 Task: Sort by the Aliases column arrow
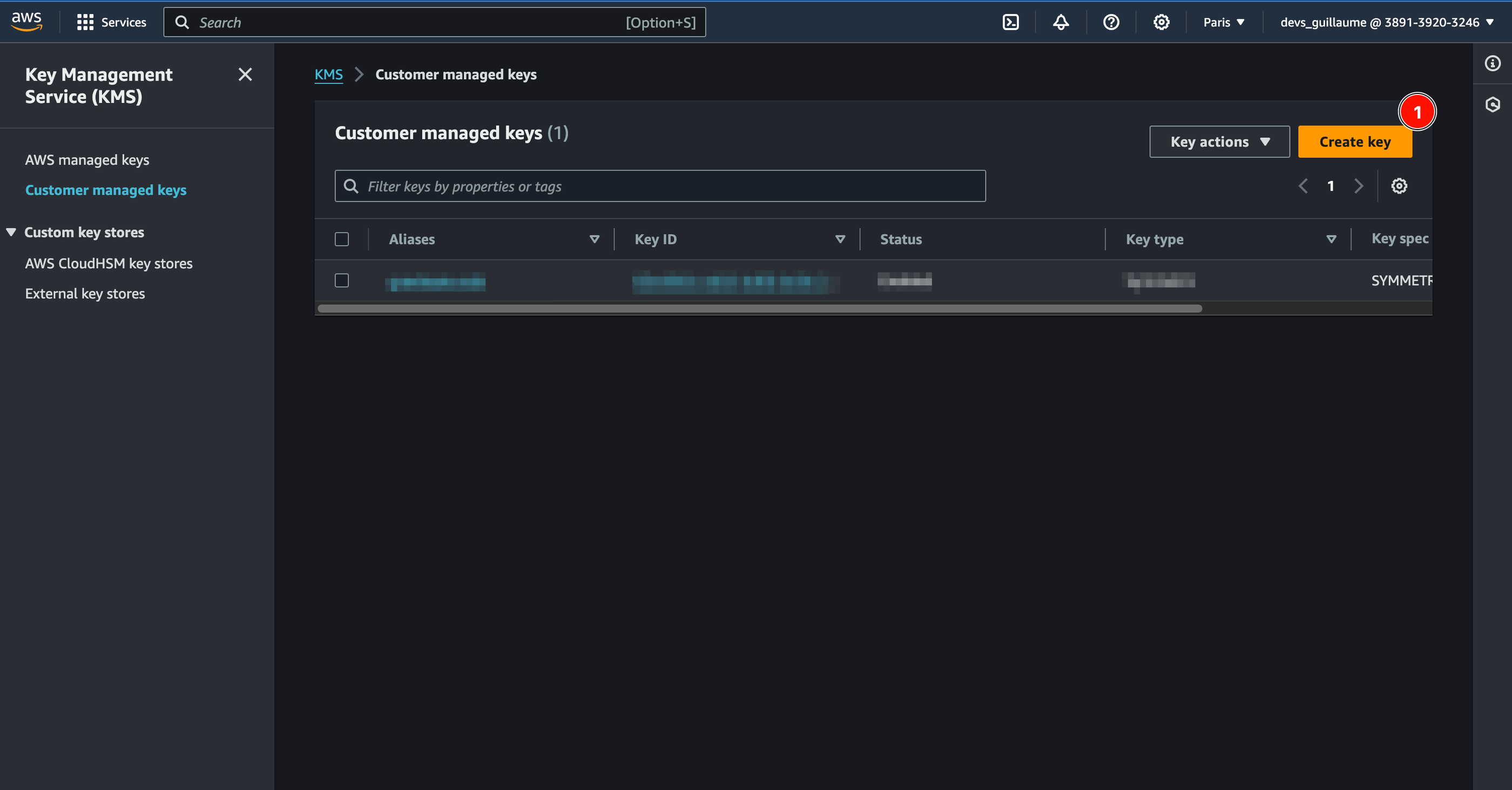(594, 239)
